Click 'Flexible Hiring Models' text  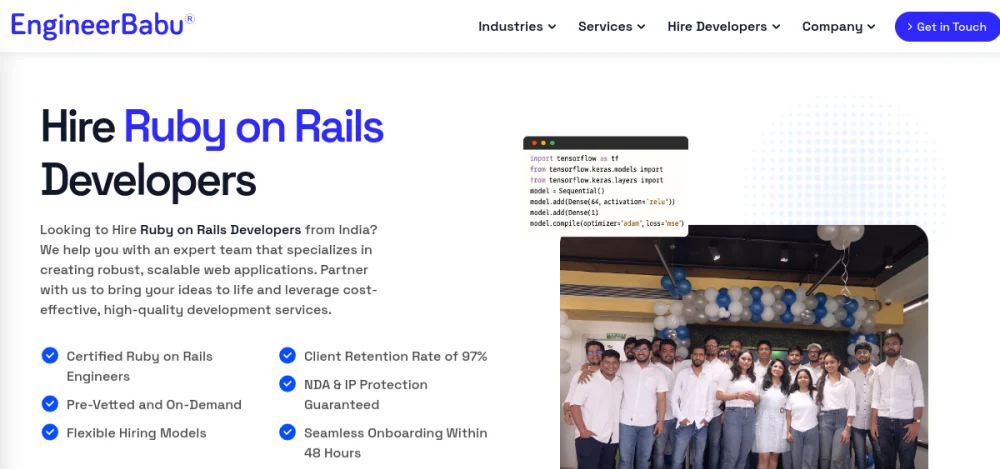coord(136,433)
